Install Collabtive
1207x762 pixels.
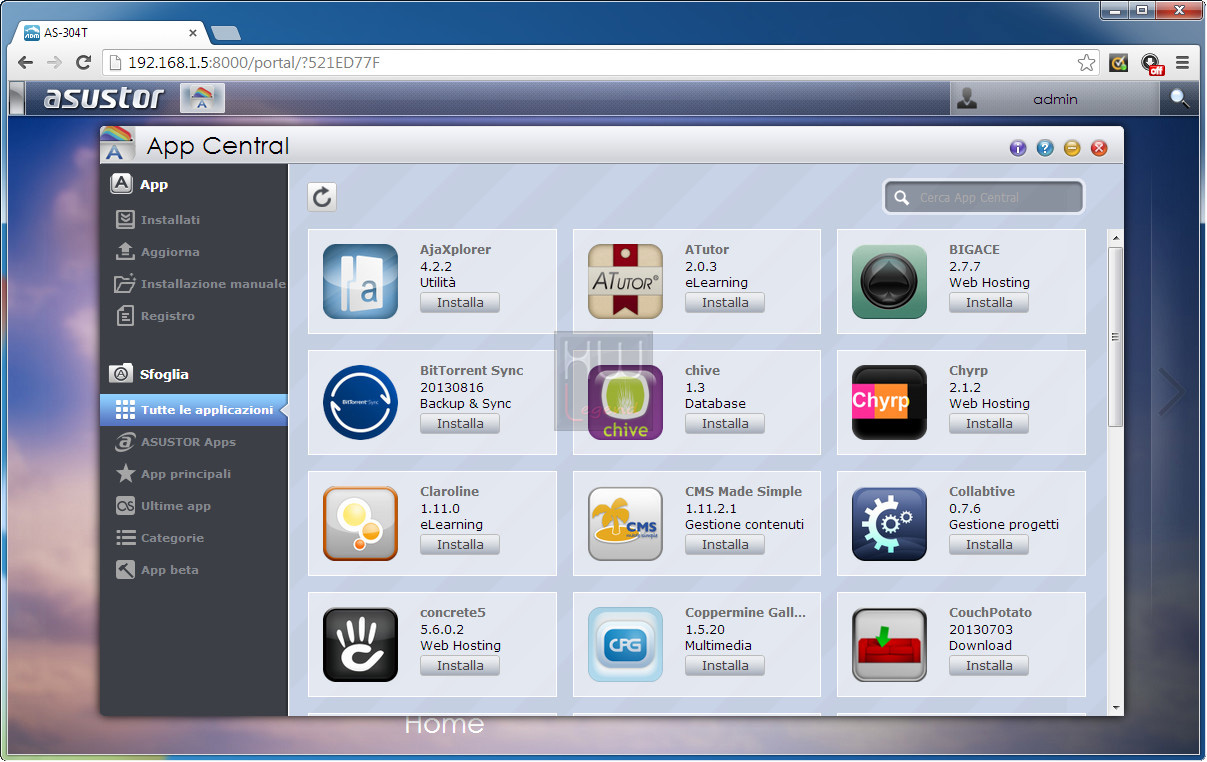pyautogui.click(x=989, y=544)
